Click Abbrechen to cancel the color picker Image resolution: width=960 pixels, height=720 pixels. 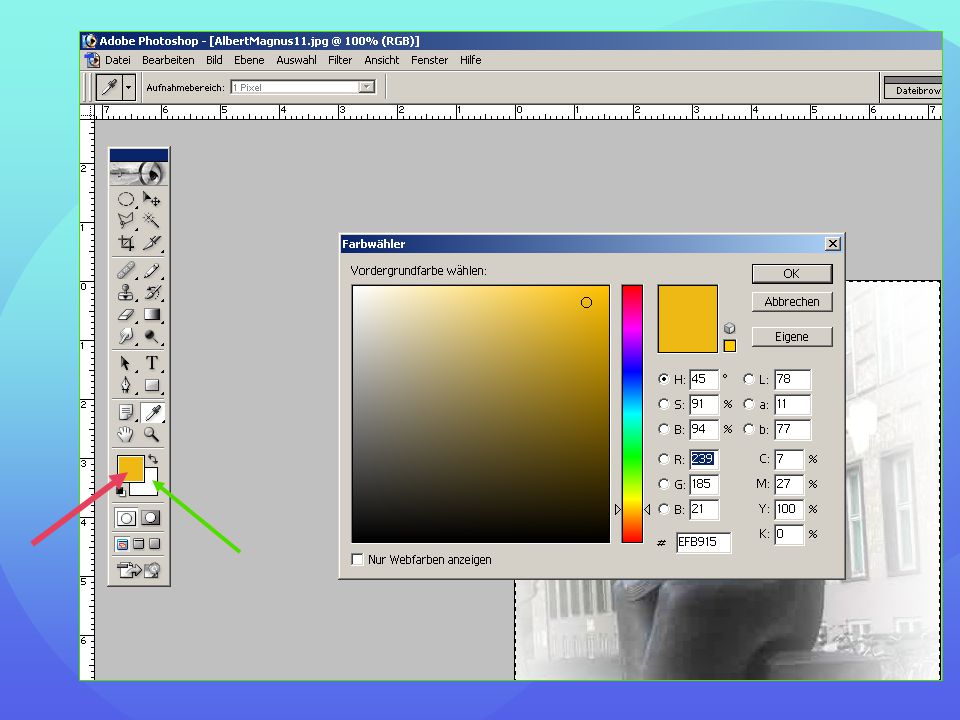792,302
